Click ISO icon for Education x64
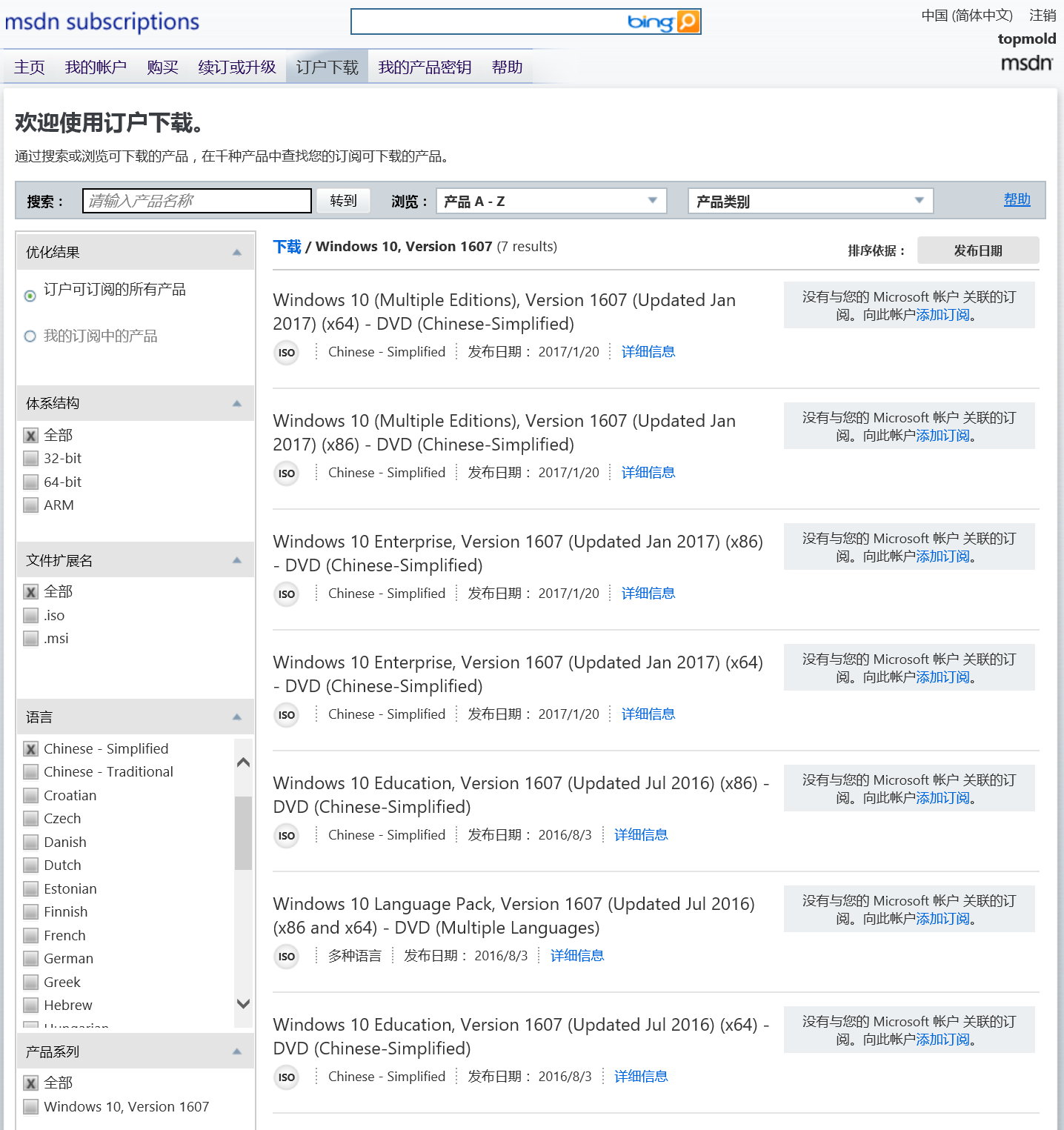The height and width of the screenshot is (1130, 1064). tap(287, 1077)
